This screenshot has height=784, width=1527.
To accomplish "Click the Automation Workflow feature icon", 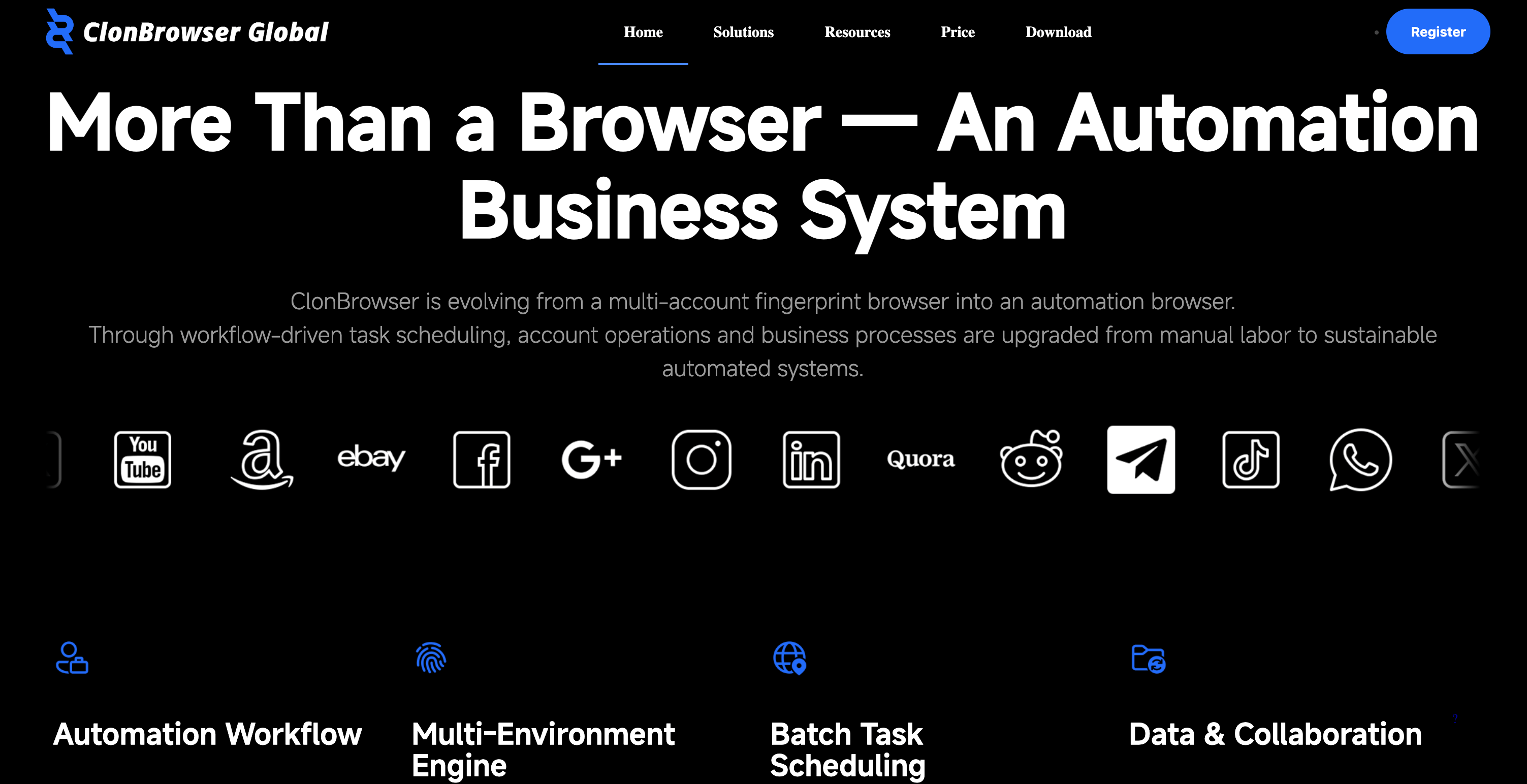I will 72,658.
